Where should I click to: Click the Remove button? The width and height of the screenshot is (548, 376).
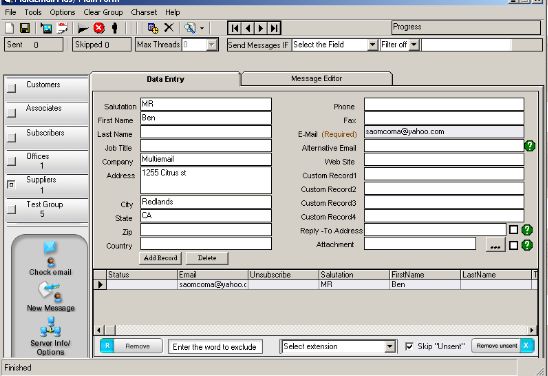131,346
